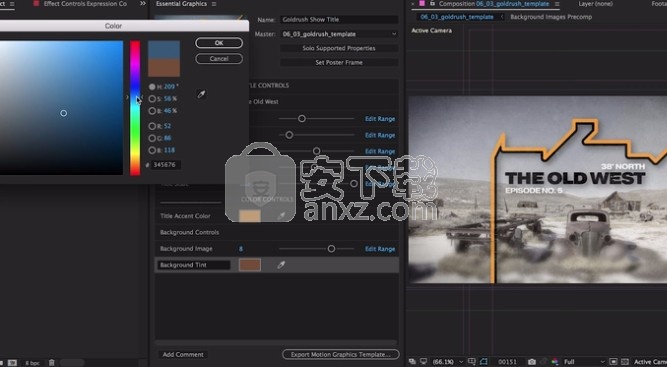
Task: Switch to 06_03_goldrush_template breadcrumb tab
Action: (x=457, y=17)
